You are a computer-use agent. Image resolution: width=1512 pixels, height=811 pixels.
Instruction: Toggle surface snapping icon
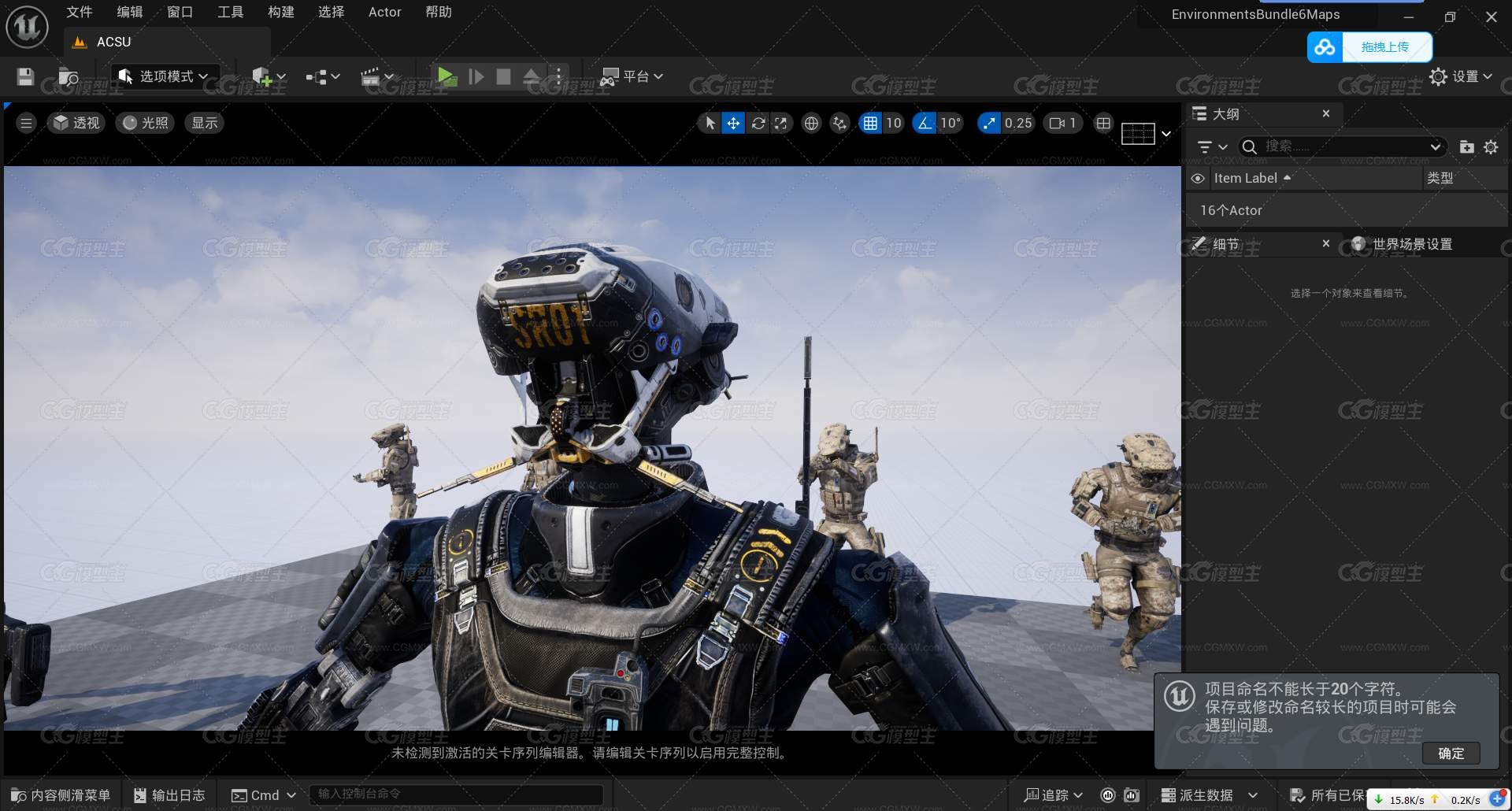pyautogui.click(x=840, y=123)
